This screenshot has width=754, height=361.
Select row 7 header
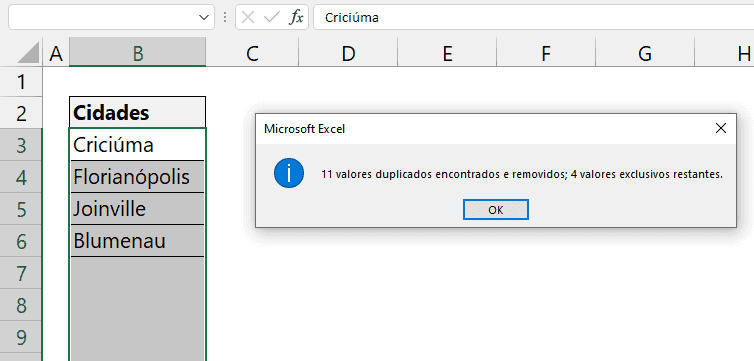pyautogui.click(x=21, y=273)
